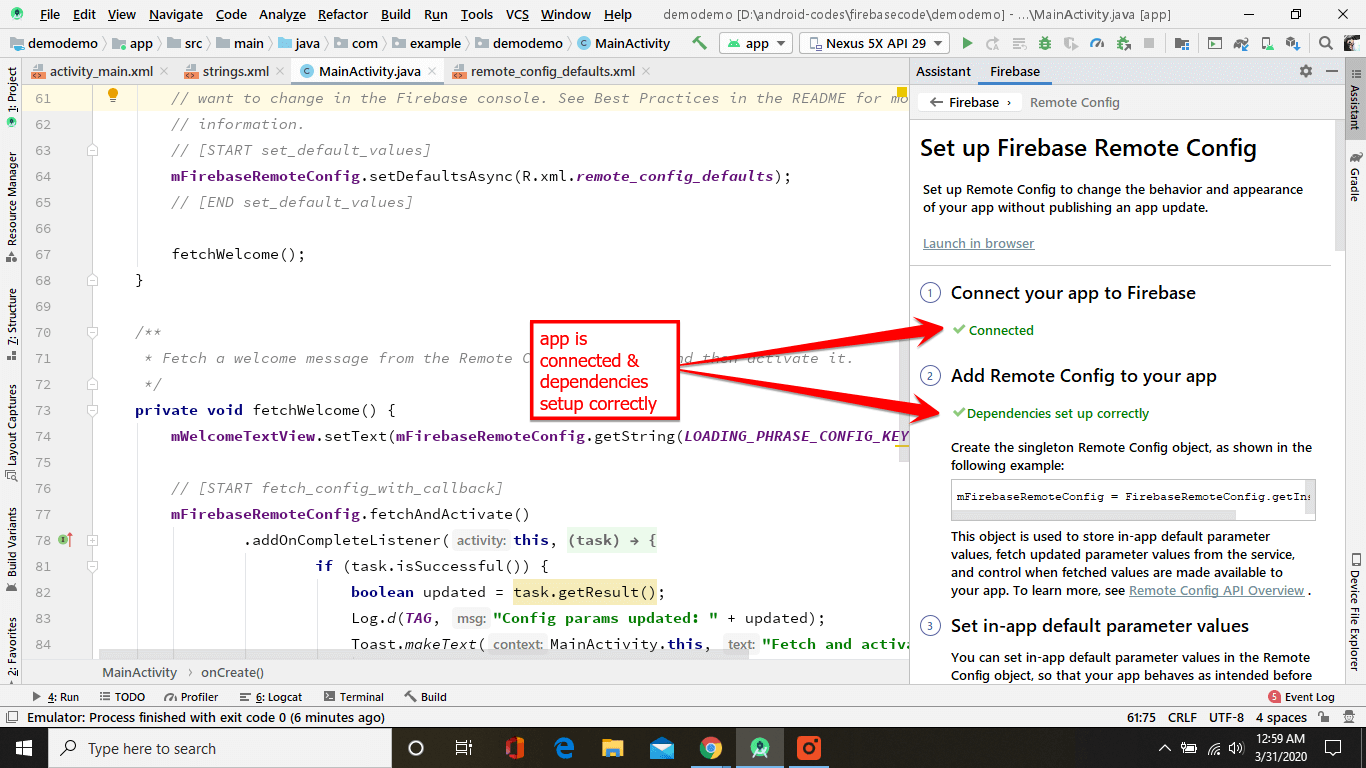Collapse the set_default_values region at line 63
The height and width of the screenshot is (768, 1366).
pyautogui.click(x=92, y=150)
